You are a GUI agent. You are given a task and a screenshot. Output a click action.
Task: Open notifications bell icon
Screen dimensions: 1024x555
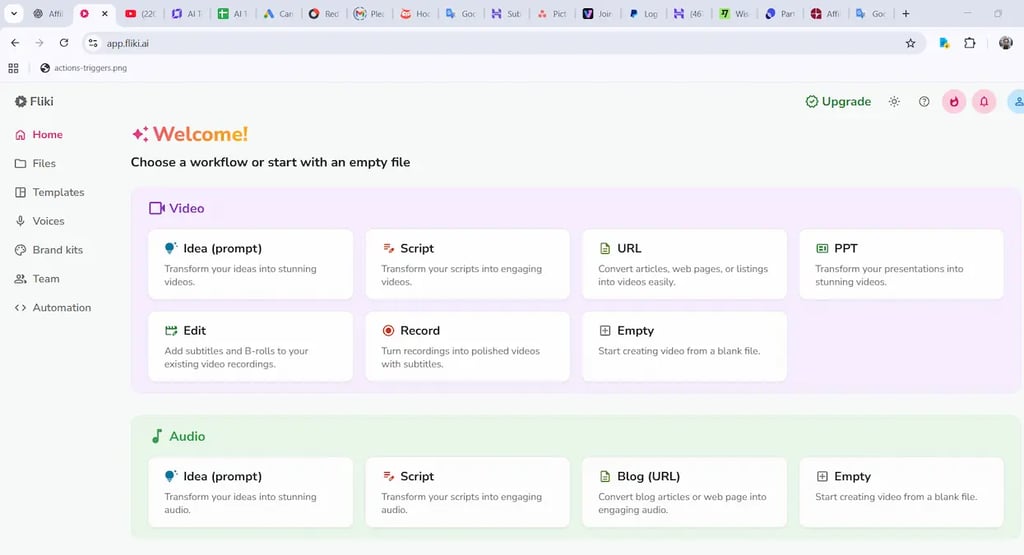[984, 101]
